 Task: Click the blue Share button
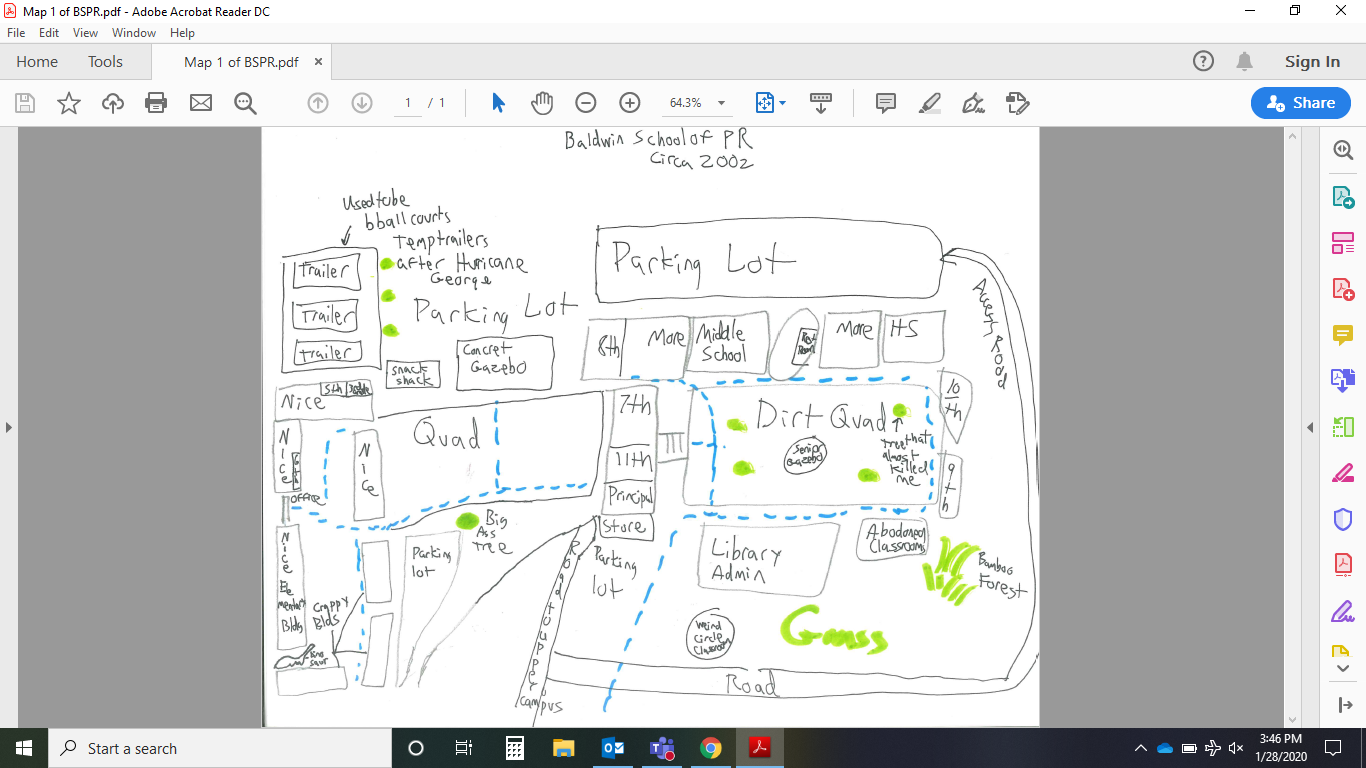[1300, 103]
